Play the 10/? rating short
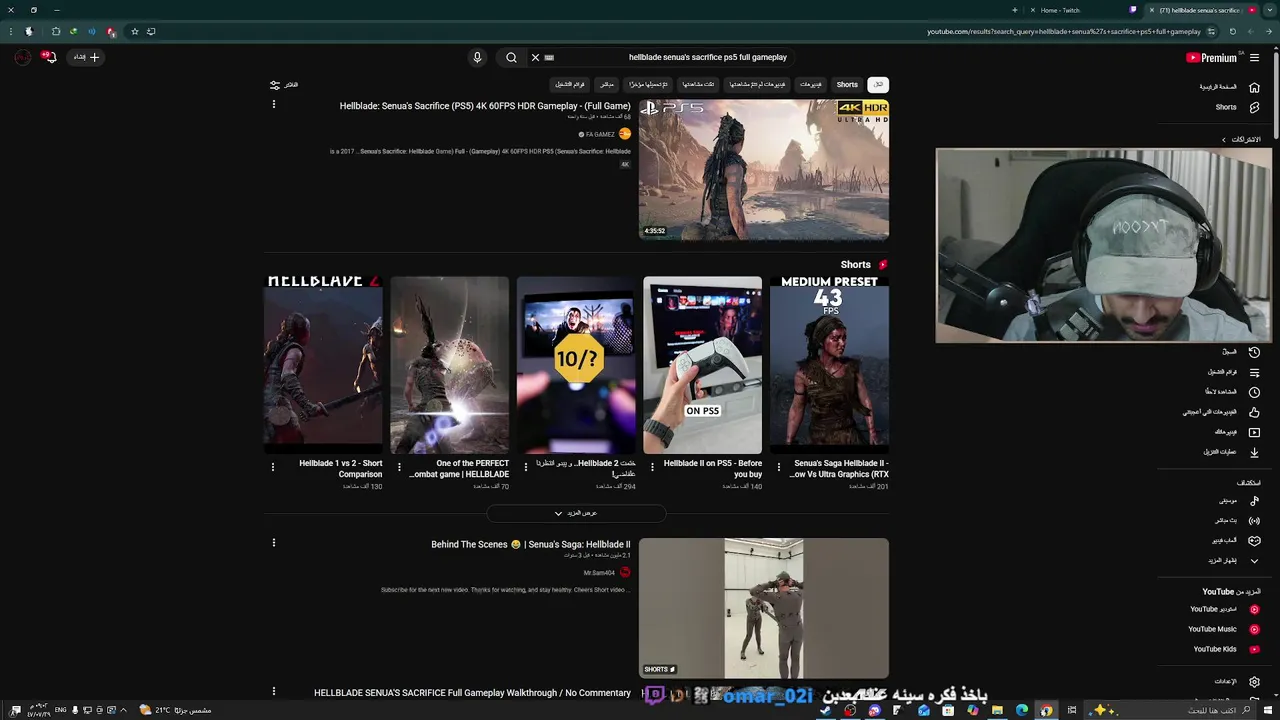The width and height of the screenshot is (1280, 720). [576, 365]
